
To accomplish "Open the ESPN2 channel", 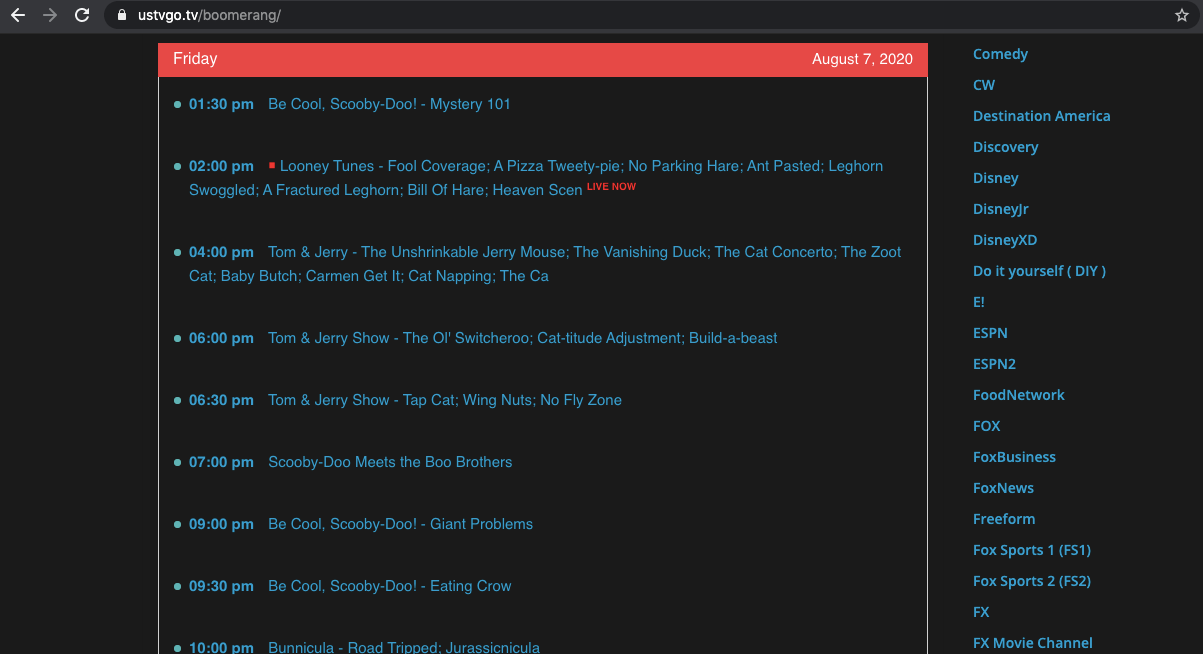I will (x=994, y=364).
